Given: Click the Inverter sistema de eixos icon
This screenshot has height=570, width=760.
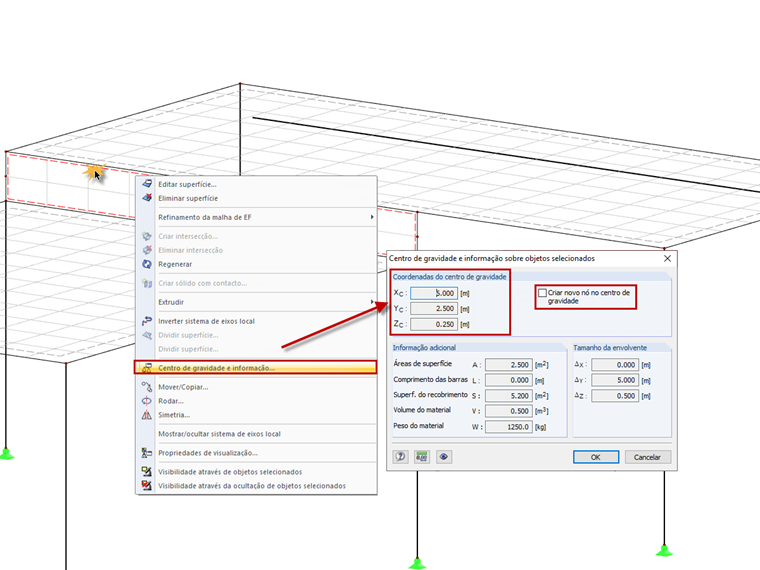Looking at the screenshot, I should (x=147, y=321).
